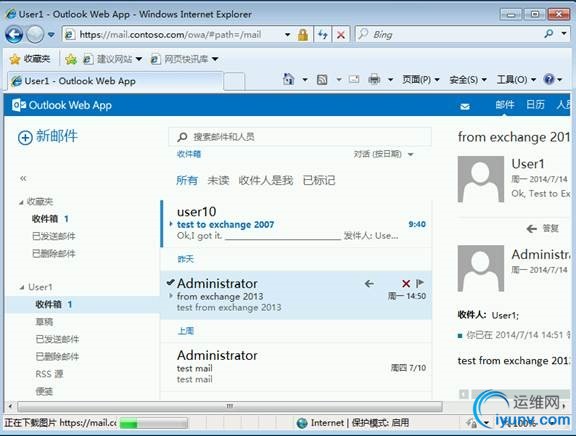Screen dimensions: 576x436
Task: Open the address bar URL dropdown arrow
Action: coord(288,35)
